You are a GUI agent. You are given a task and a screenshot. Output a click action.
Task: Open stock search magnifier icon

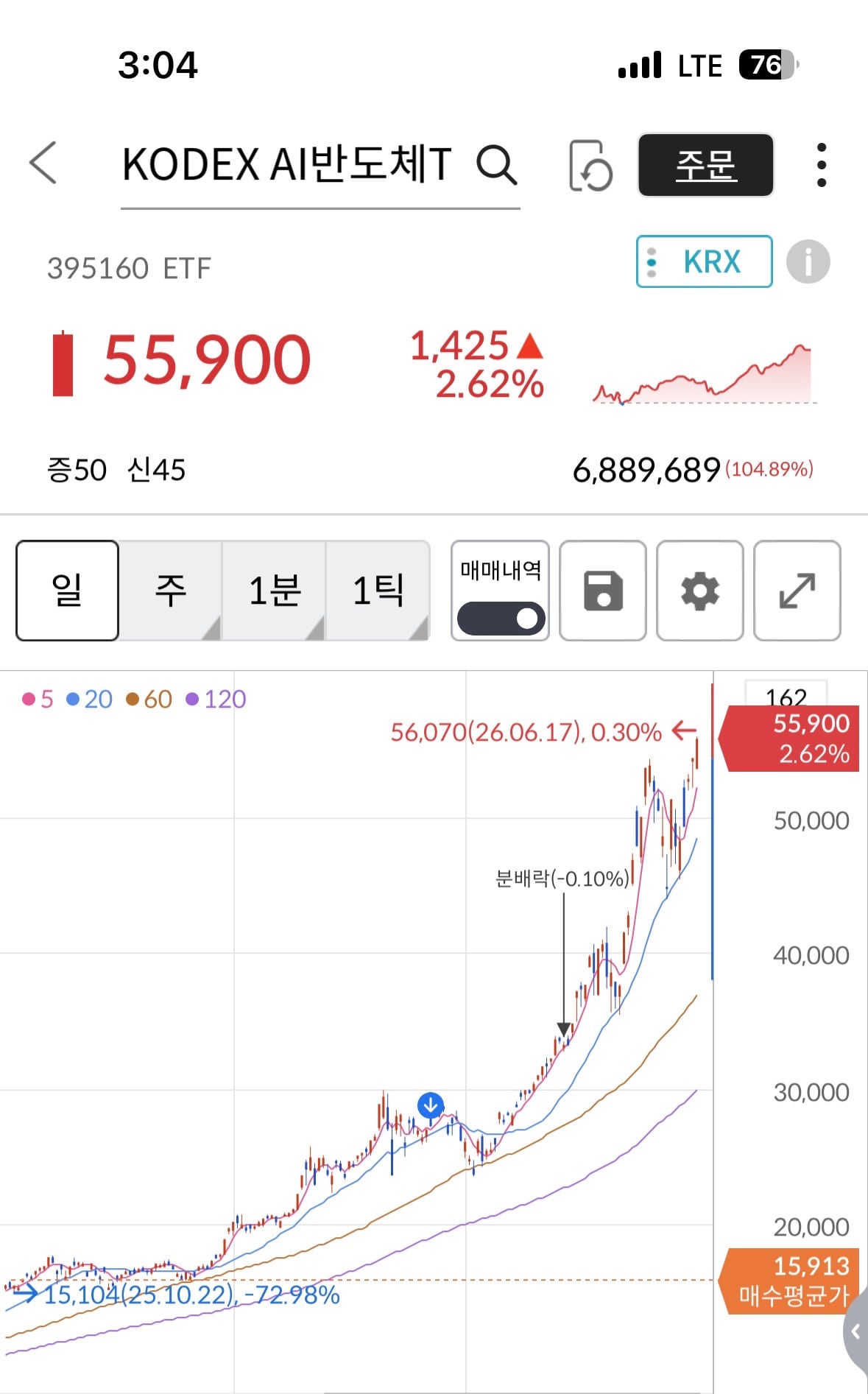496,164
